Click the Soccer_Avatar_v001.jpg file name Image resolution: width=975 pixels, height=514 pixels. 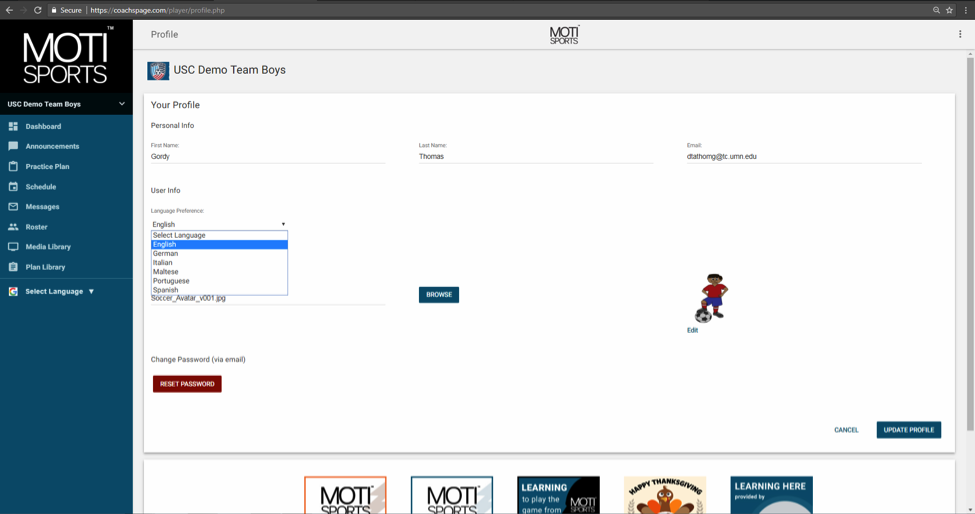point(188,299)
